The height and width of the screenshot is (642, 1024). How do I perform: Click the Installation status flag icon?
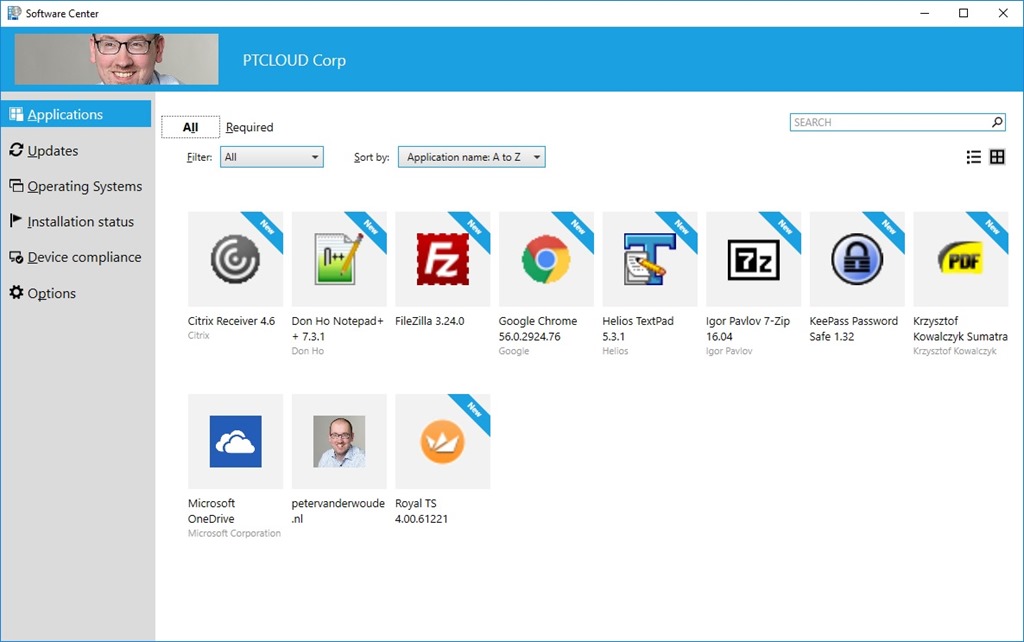pos(16,221)
